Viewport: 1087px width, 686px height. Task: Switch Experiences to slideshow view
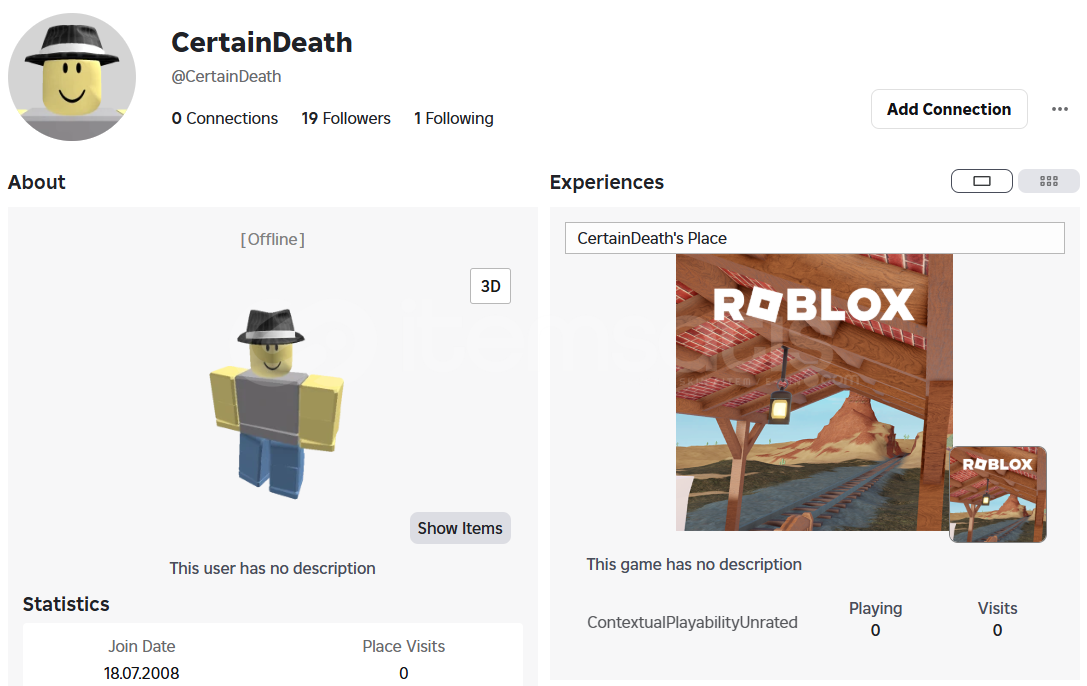point(982,181)
